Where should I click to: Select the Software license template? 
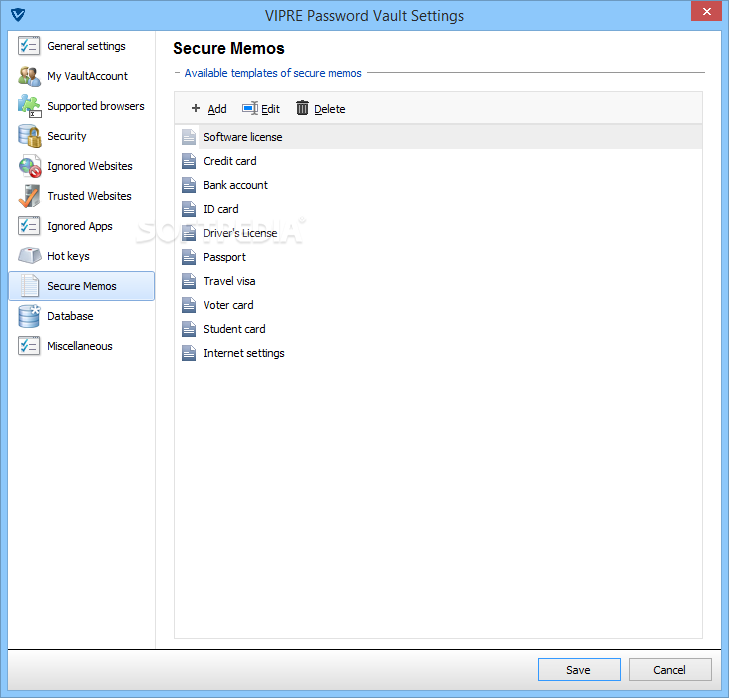coord(438,137)
